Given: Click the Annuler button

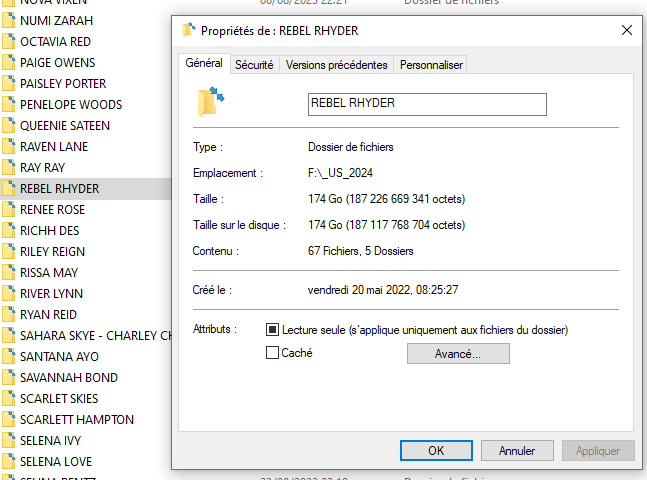Looking at the screenshot, I should (517, 450).
